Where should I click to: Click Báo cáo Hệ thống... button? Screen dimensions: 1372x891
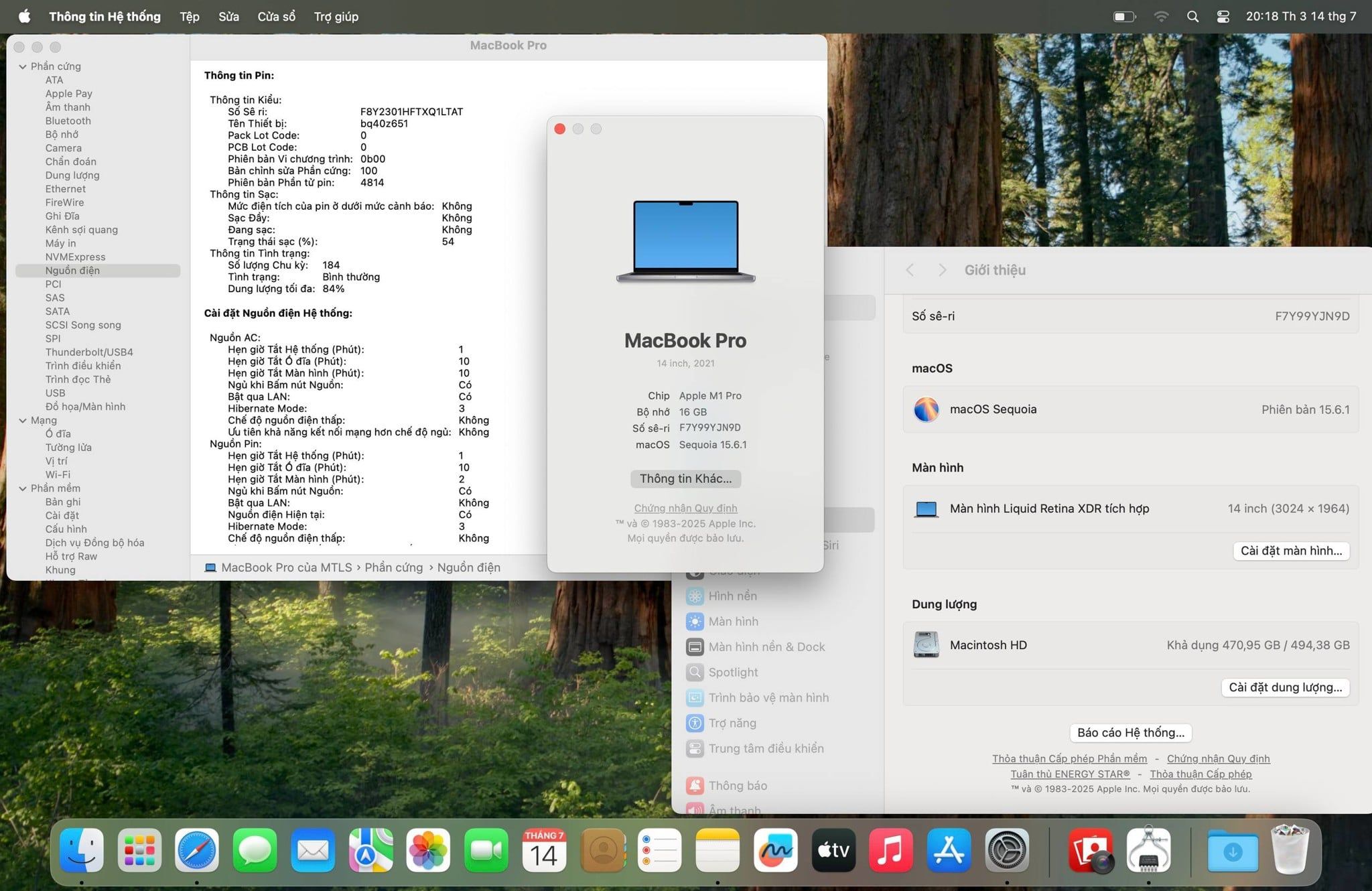pyautogui.click(x=1131, y=732)
